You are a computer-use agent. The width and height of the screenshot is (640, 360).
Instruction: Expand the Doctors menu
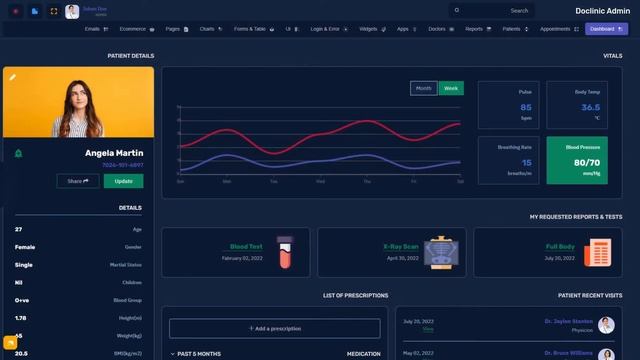441,29
